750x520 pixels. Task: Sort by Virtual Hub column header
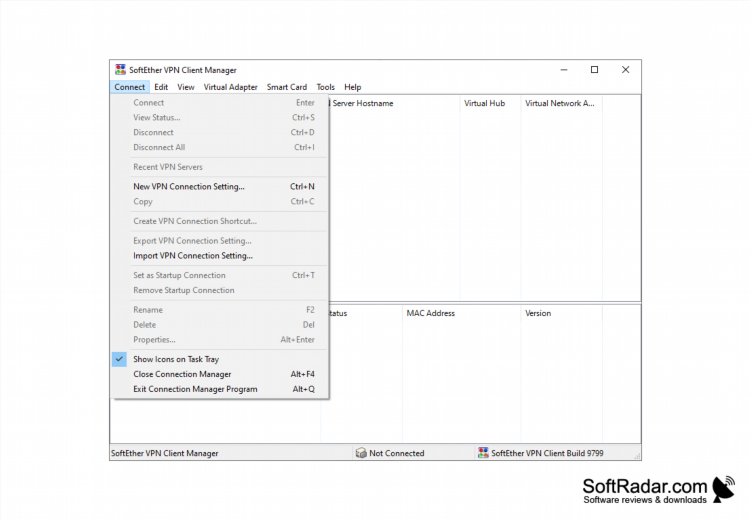click(490, 103)
